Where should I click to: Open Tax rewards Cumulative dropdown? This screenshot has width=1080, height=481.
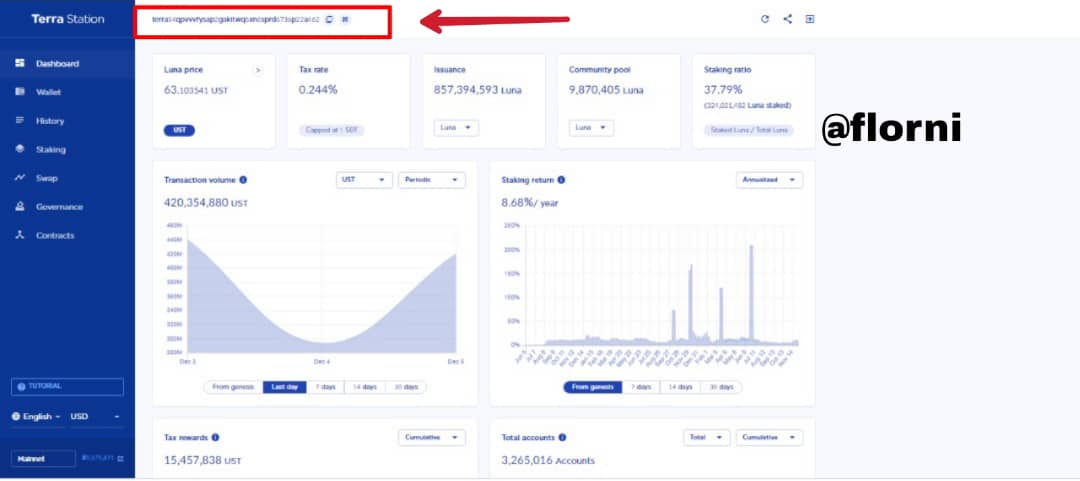pyautogui.click(x=432, y=438)
